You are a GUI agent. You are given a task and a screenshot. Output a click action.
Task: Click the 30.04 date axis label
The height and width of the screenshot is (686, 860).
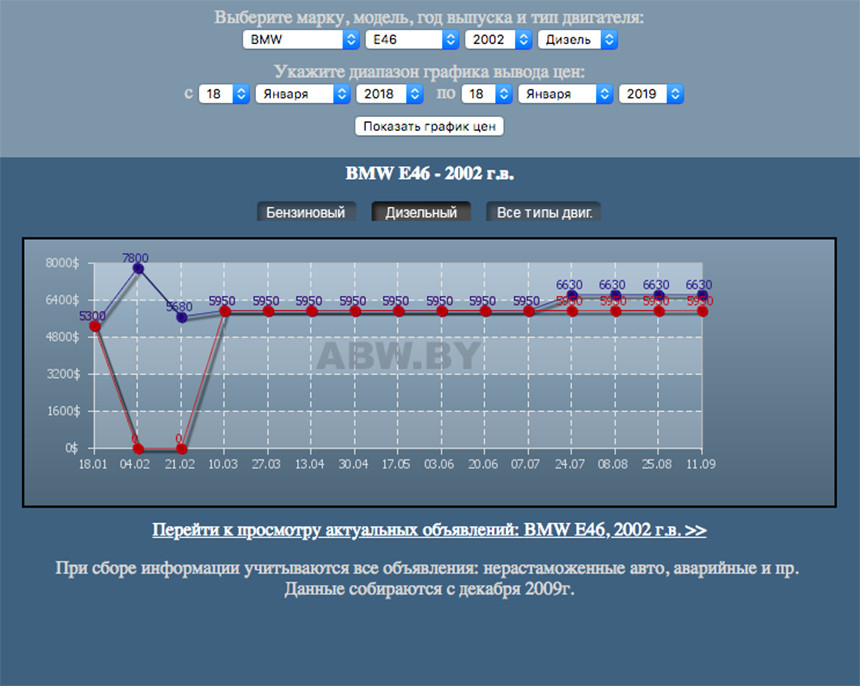(x=353, y=464)
